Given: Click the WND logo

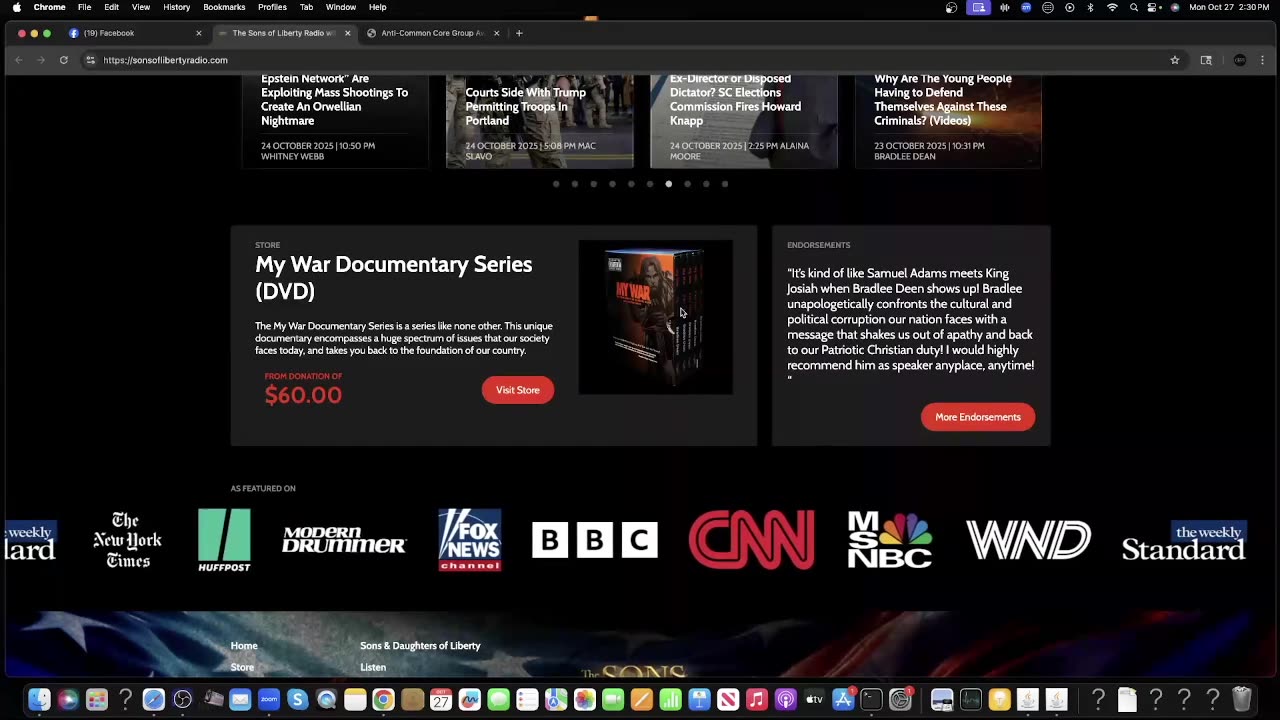Looking at the screenshot, I should pos(1028,540).
